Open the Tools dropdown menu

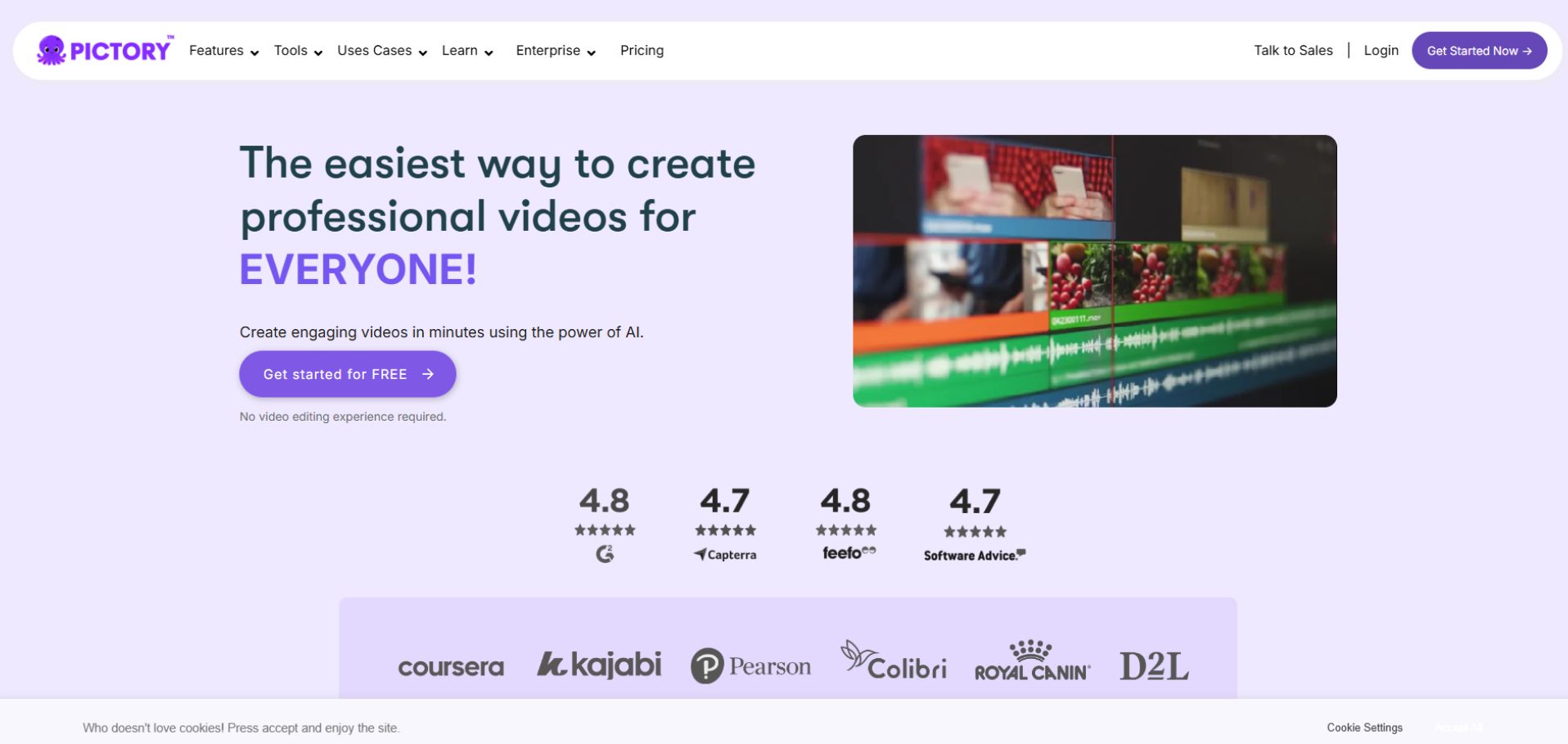point(298,51)
